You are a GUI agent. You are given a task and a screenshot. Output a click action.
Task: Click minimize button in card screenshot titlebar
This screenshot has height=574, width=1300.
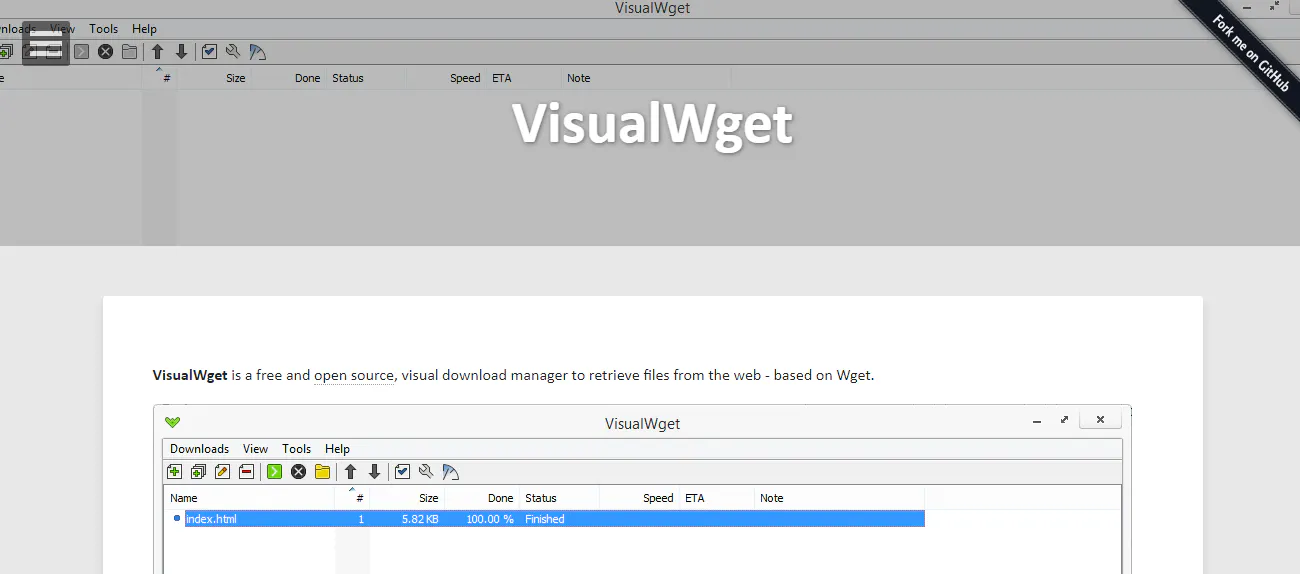[x=1036, y=421]
